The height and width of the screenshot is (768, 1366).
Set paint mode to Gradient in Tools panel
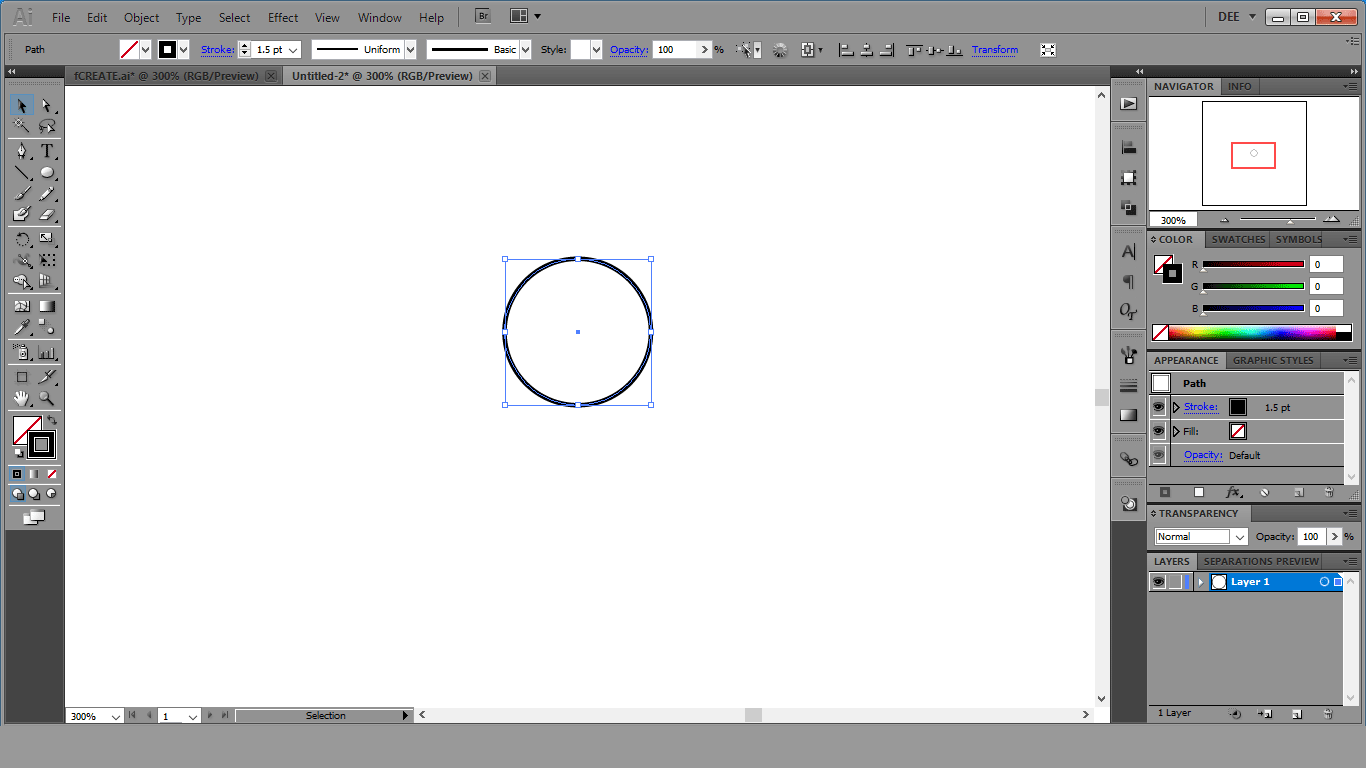click(34, 474)
